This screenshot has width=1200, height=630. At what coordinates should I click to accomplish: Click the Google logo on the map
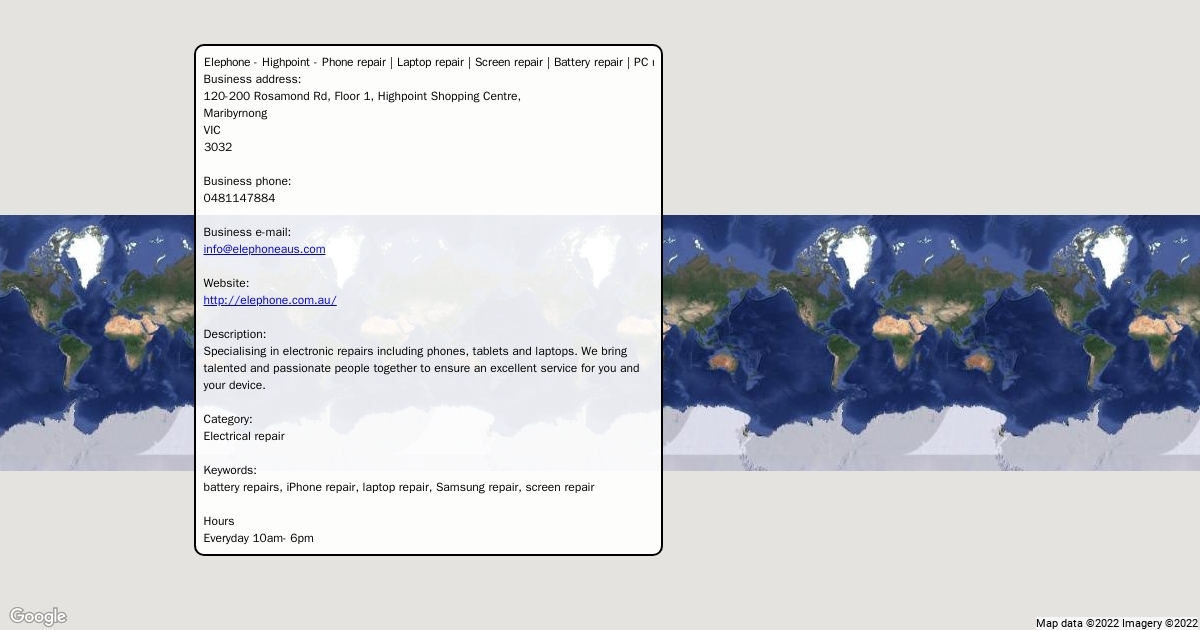coord(38,616)
